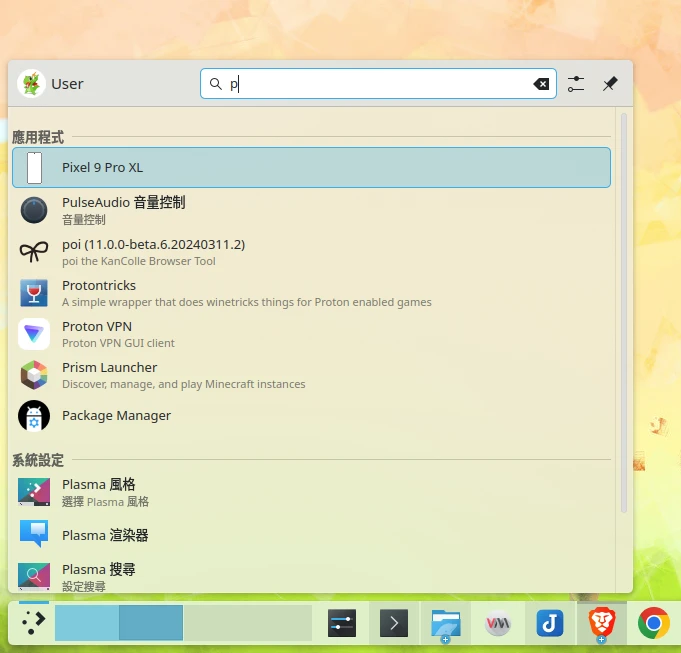Open Google Chrome from the taskbar
This screenshot has height=653, width=681.
(654, 623)
